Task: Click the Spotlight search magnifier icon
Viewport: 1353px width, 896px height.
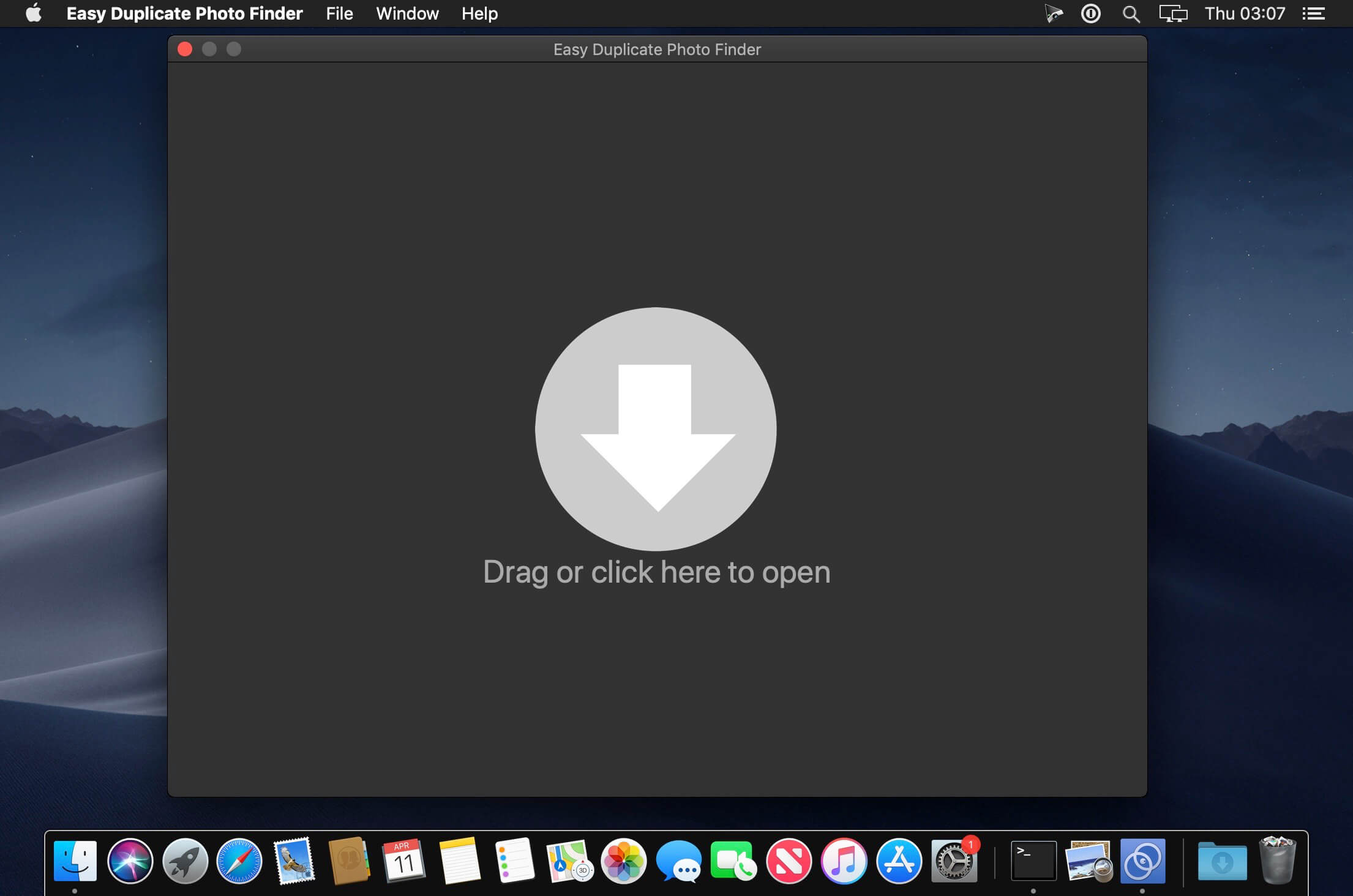Action: 1131,13
